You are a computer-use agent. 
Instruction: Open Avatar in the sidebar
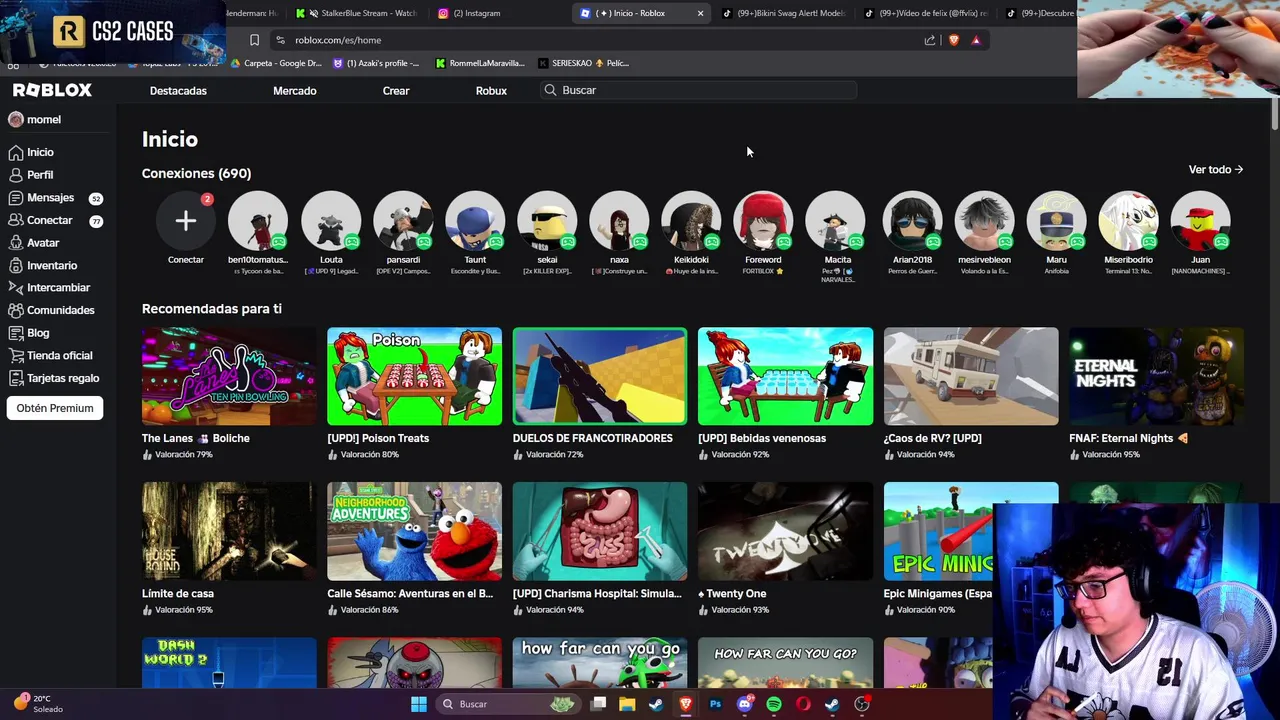(34, 243)
